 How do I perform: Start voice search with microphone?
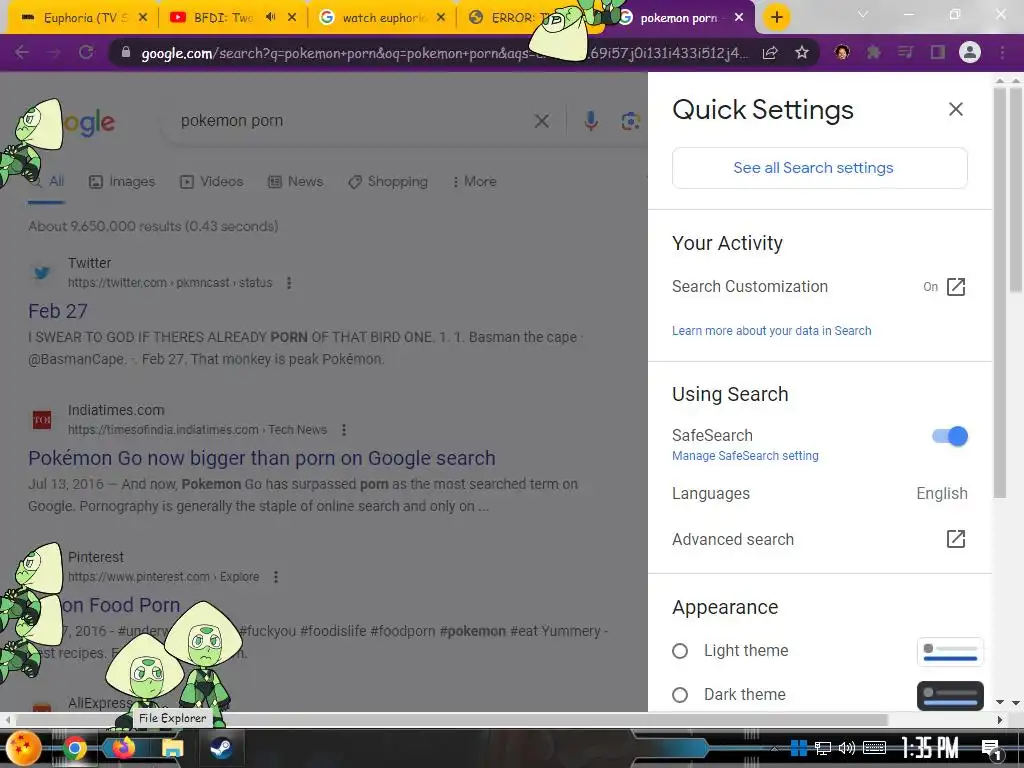[x=590, y=121]
